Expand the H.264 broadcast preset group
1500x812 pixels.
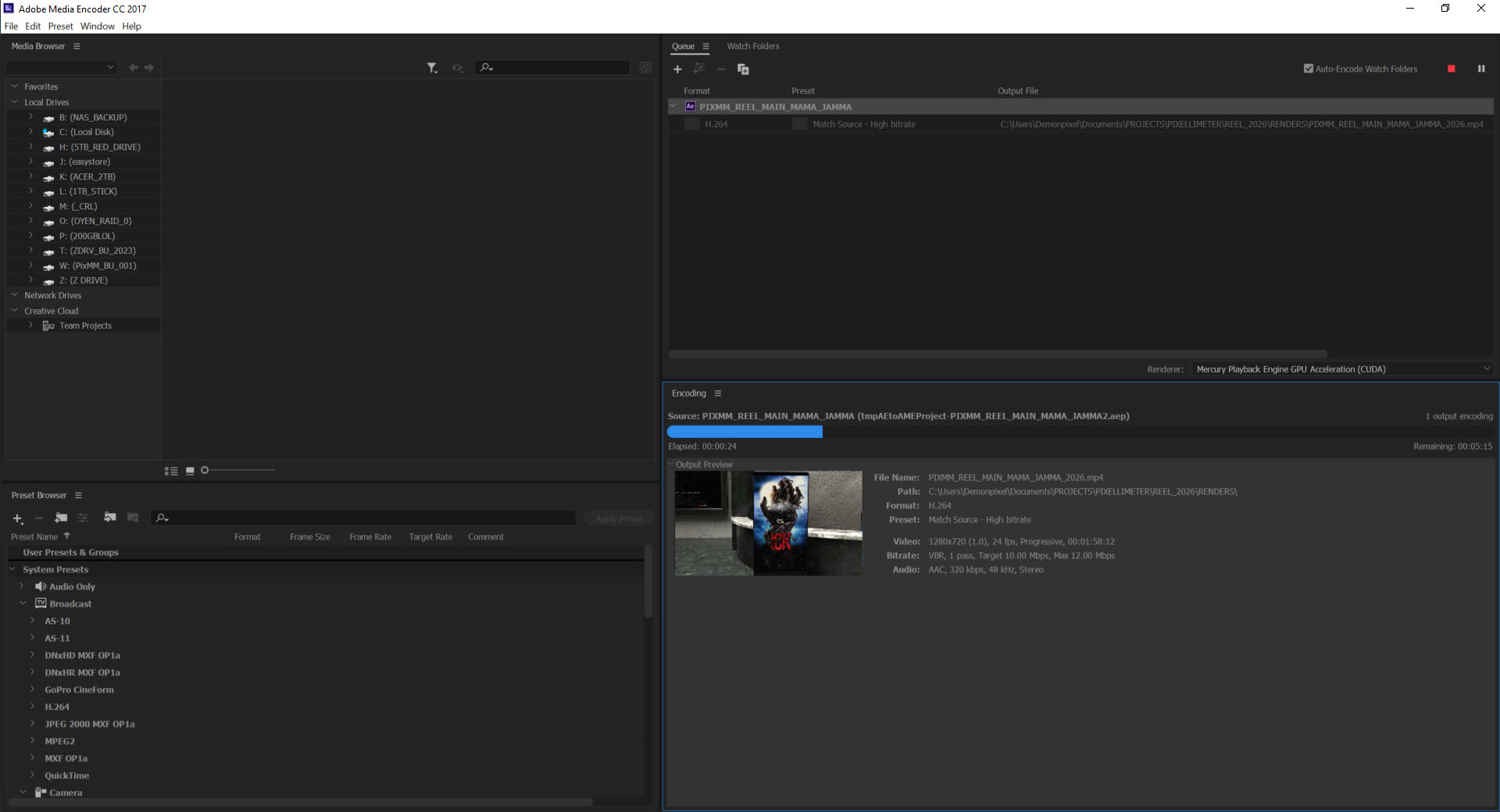coord(32,707)
